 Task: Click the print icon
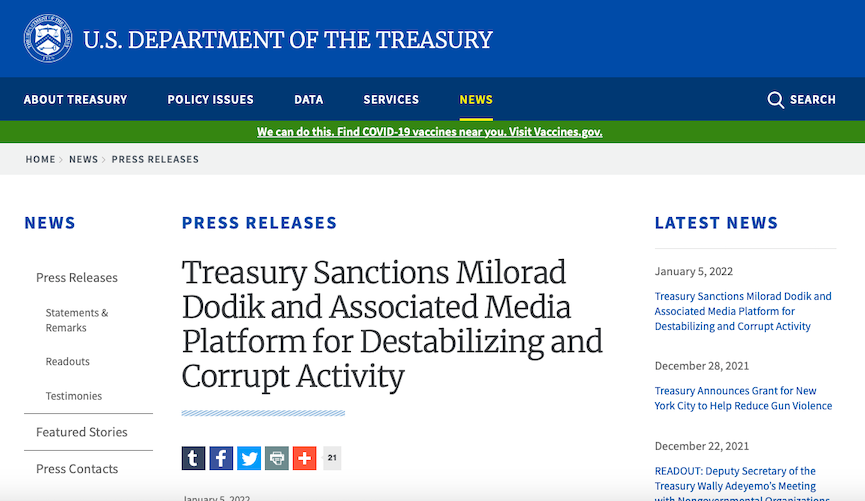pyautogui.click(x=277, y=458)
